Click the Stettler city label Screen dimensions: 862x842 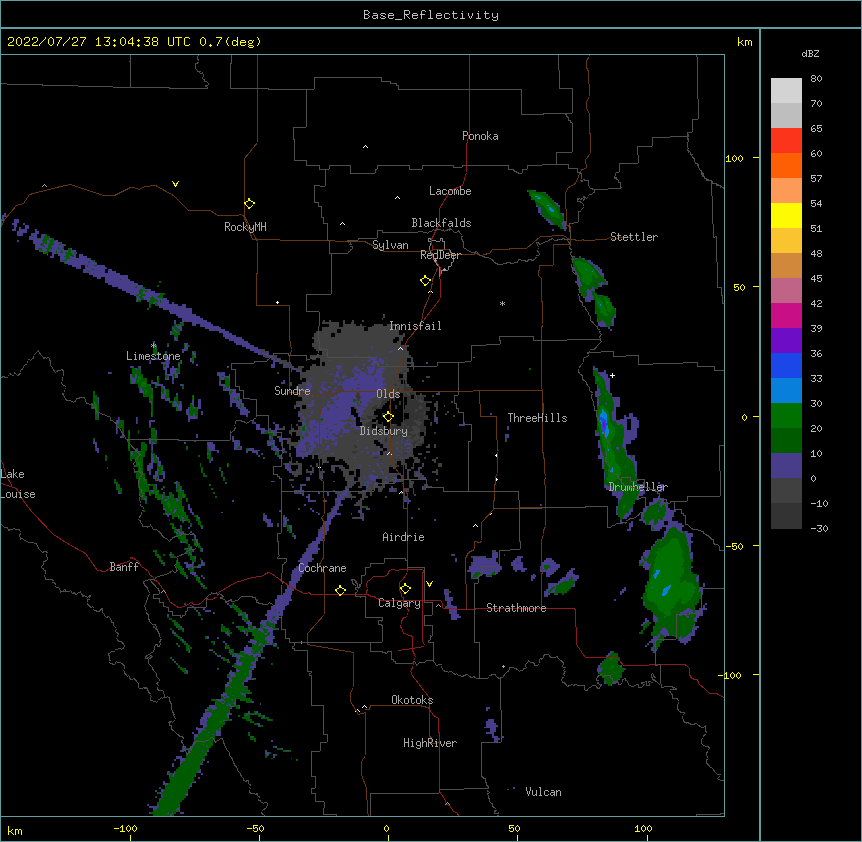point(634,237)
